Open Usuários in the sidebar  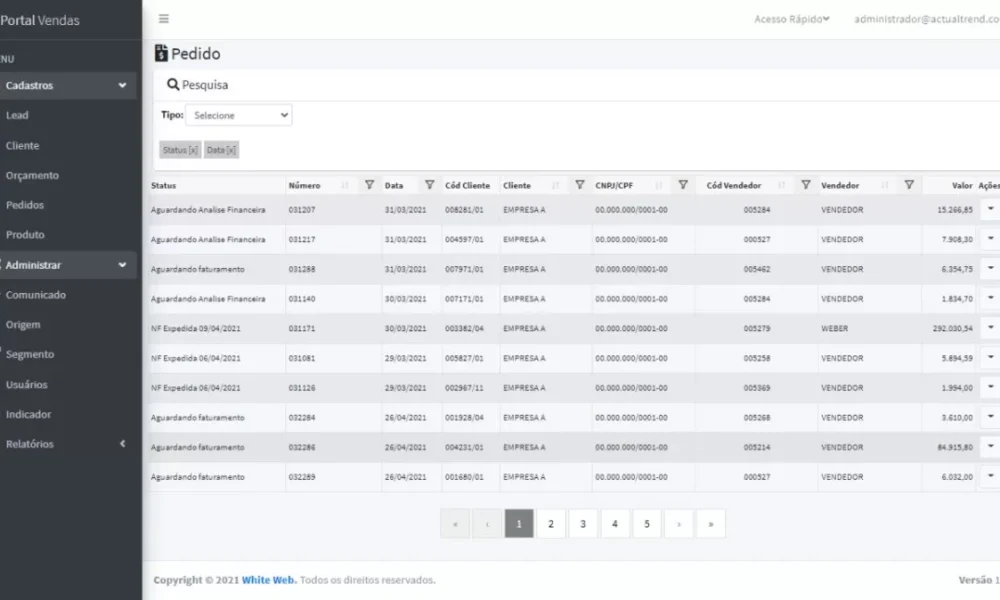(x=26, y=384)
